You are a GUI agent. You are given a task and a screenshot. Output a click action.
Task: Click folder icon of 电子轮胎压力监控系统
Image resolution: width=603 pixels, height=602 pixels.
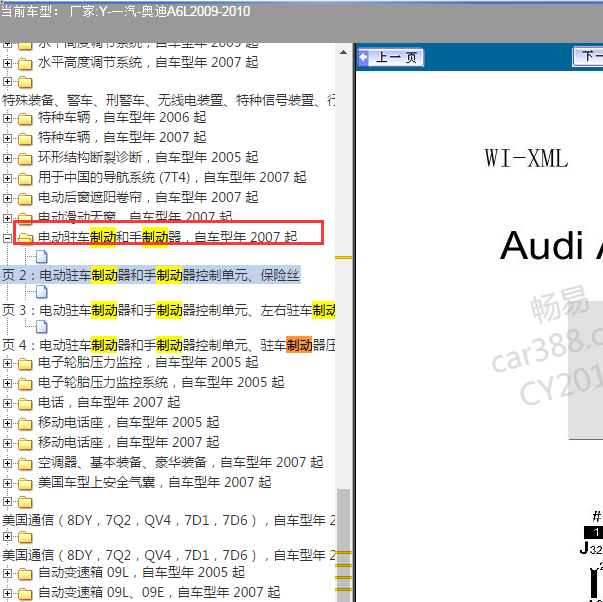click(25, 383)
